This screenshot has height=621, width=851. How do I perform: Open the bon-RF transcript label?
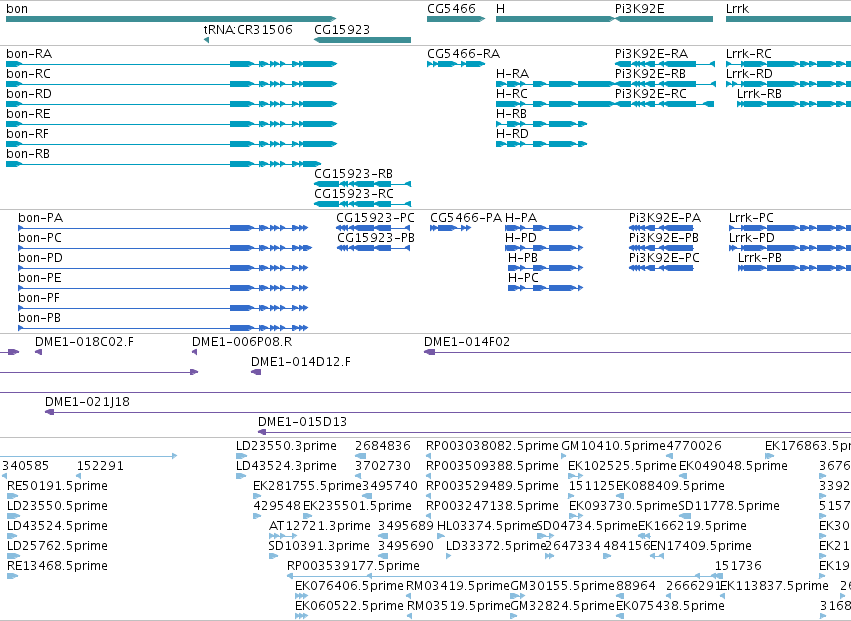pyautogui.click(x=28, y=134)
